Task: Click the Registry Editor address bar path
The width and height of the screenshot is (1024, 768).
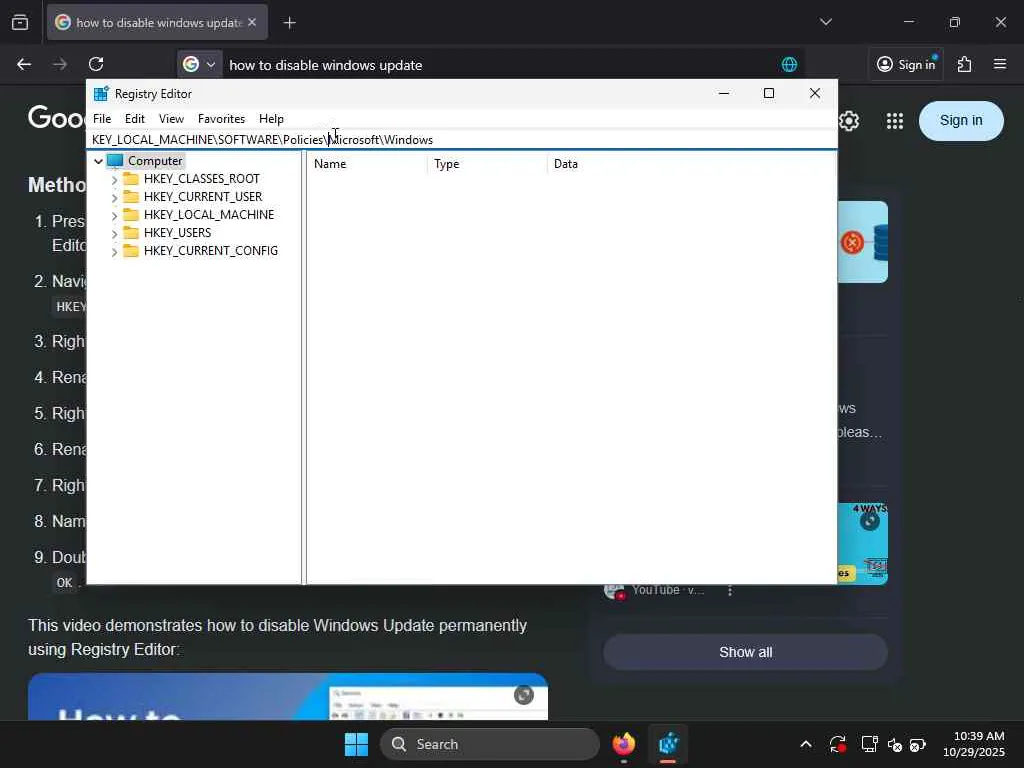Action: 461,140
